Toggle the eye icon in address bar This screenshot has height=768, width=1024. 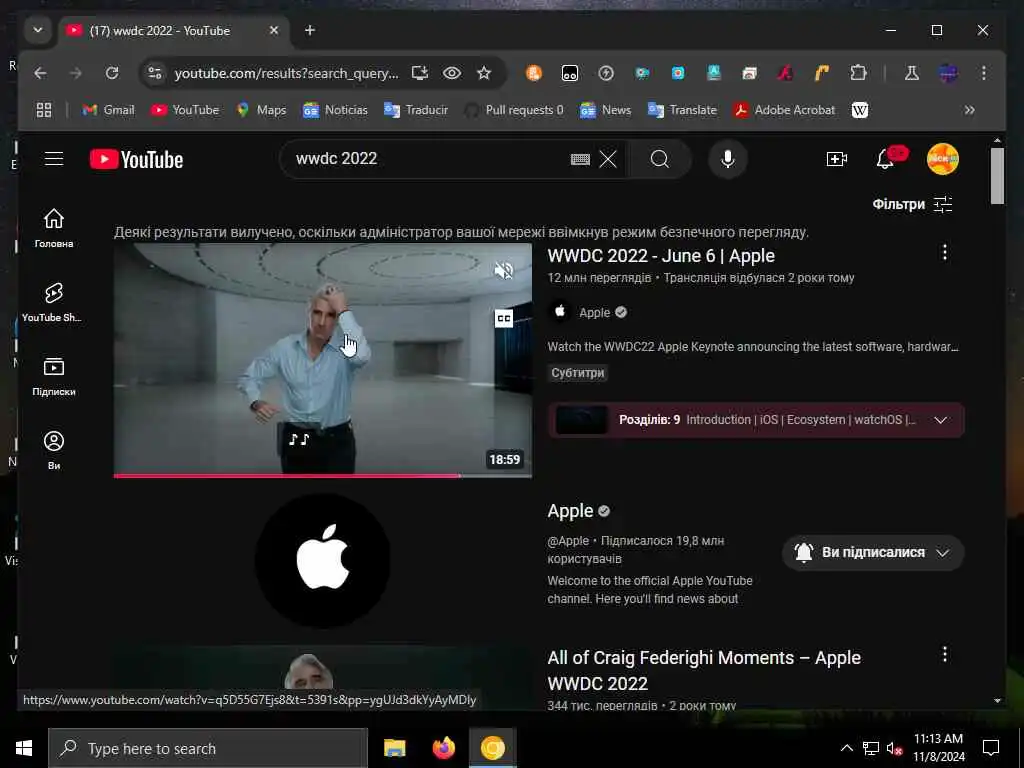[451, 73]
